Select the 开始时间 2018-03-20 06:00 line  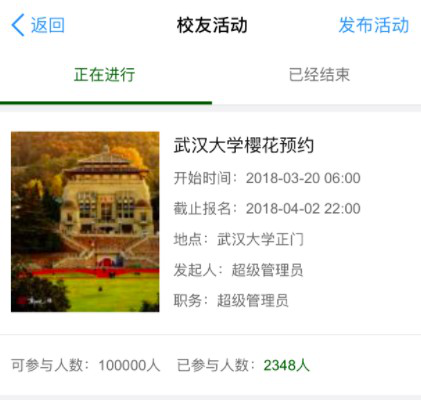[x=267, y=178]
